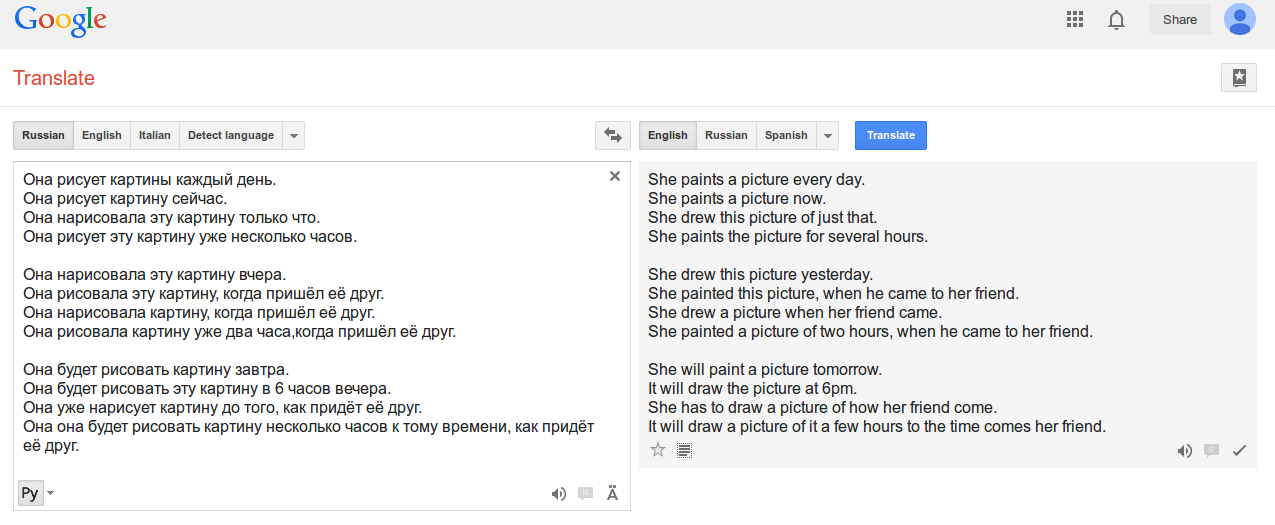Select Spanish as target language
Image resolution: width=1275 pixels, height=525 pixels.
pos(786,135)
